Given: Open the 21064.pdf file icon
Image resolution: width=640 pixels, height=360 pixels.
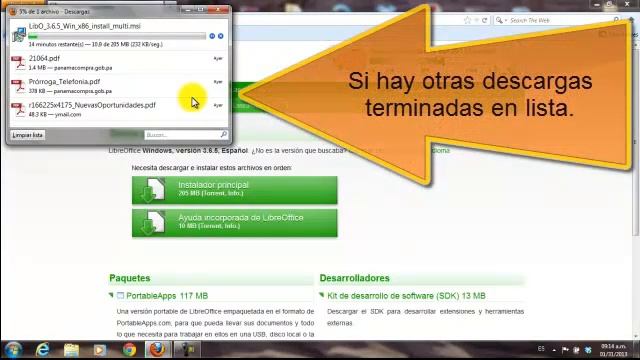Looking at the screenshot, I should click(18, 63).
